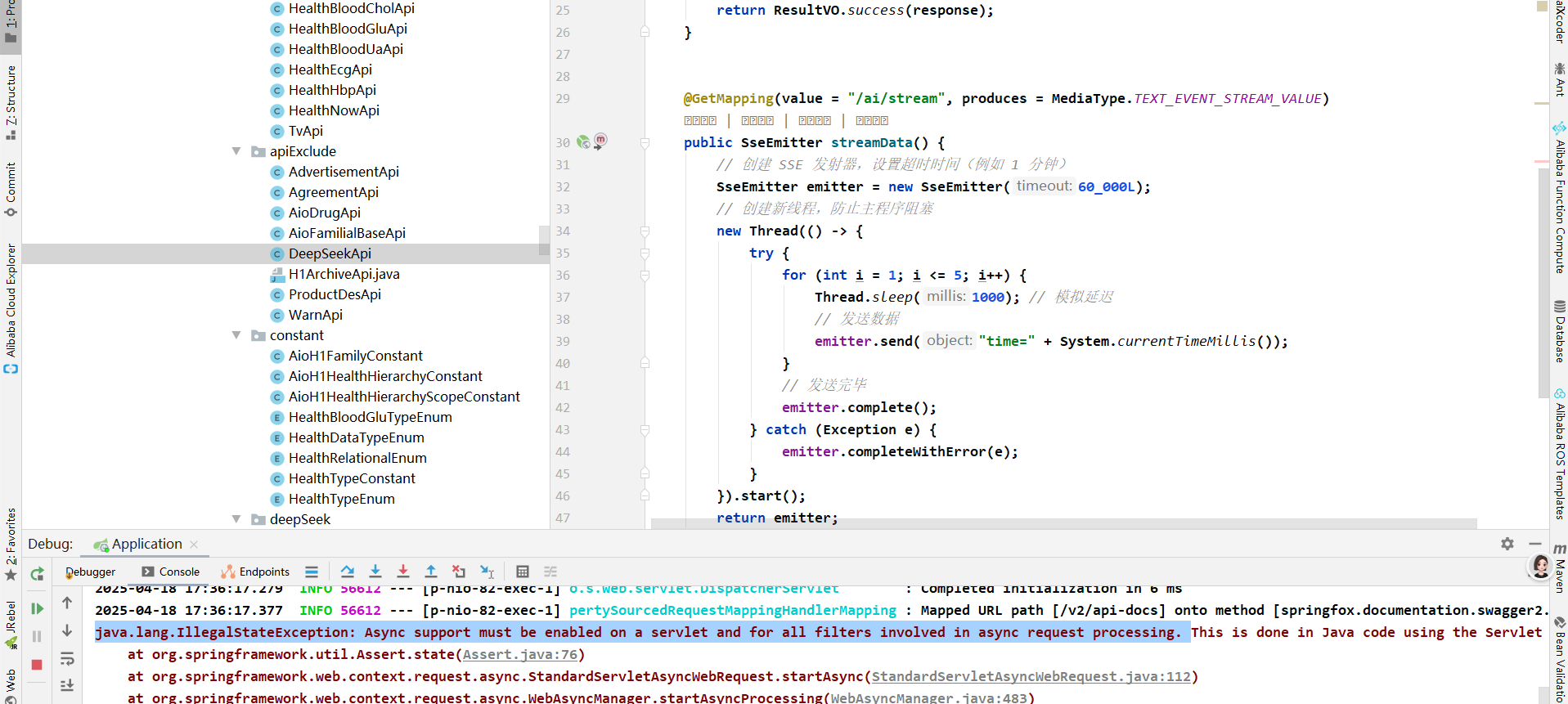
Task: Click the project tree vertical scrollbar
Action: [544, 240]
